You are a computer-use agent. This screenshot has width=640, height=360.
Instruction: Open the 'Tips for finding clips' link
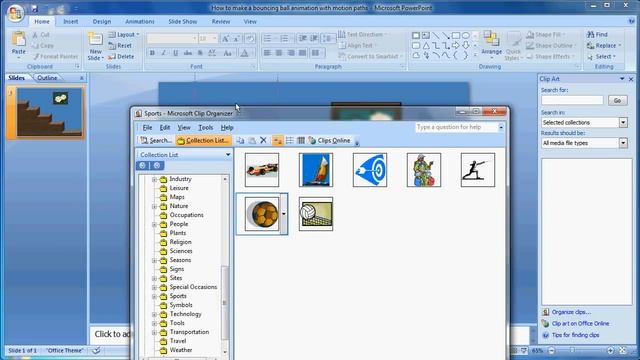pos(575,335)
